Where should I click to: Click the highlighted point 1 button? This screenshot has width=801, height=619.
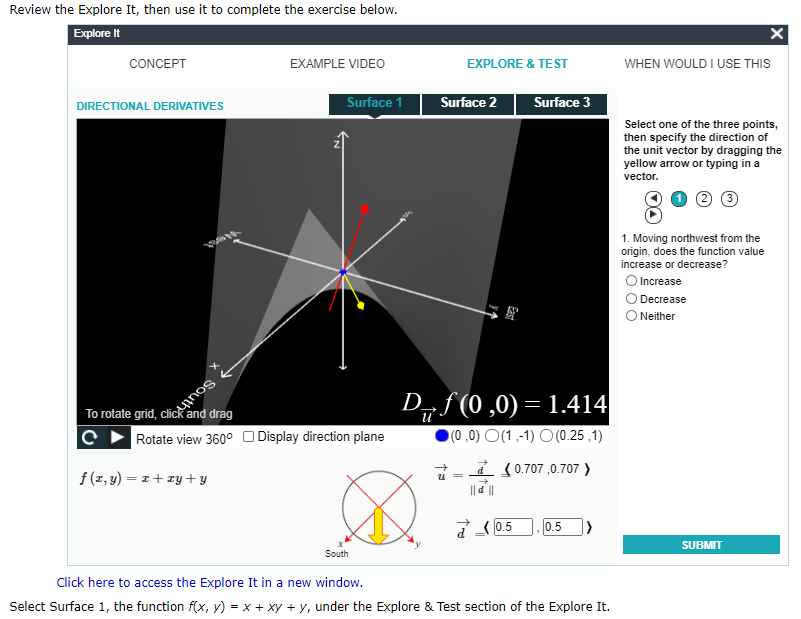click(679, 198)
